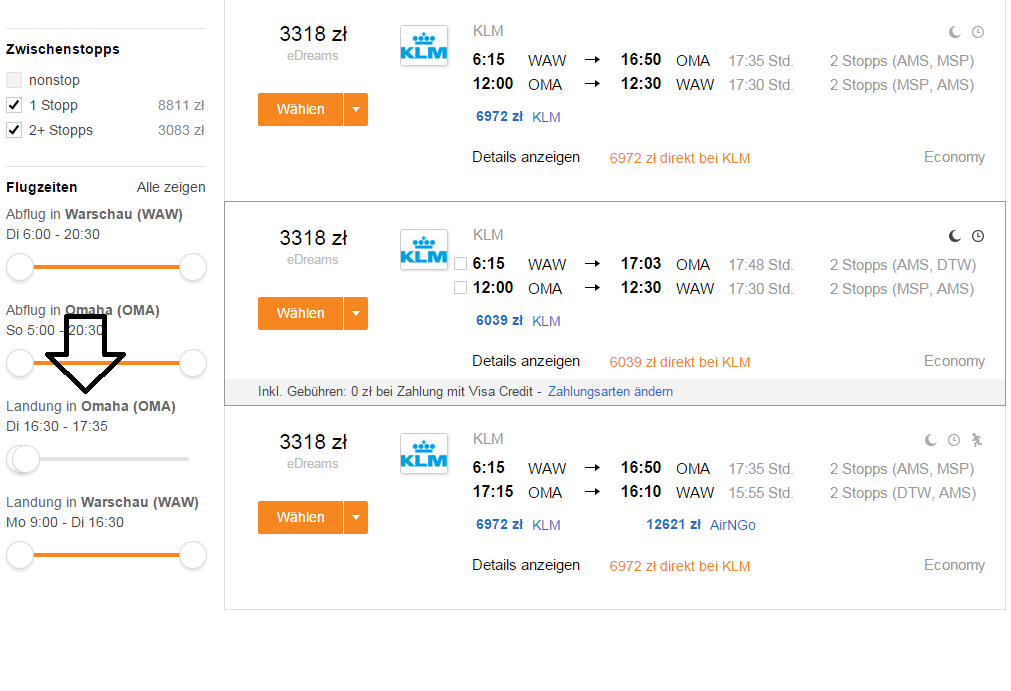The width and height of the screenshot is (1011, 691).
Task: Tick the checkbox beside 6:15 WAW outbound leg
Action: pyautogui.click(x=460, y=264)
